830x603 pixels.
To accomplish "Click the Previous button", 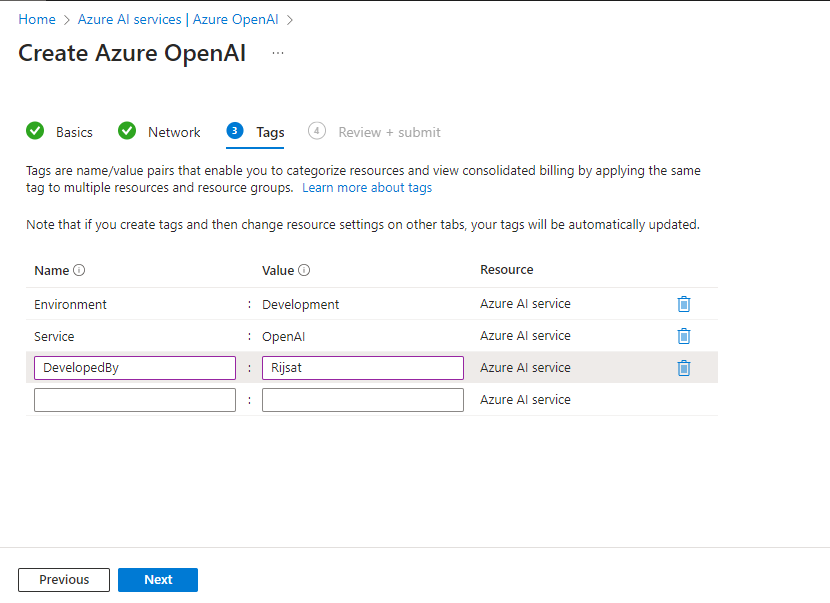I will (x=64, y=580).
